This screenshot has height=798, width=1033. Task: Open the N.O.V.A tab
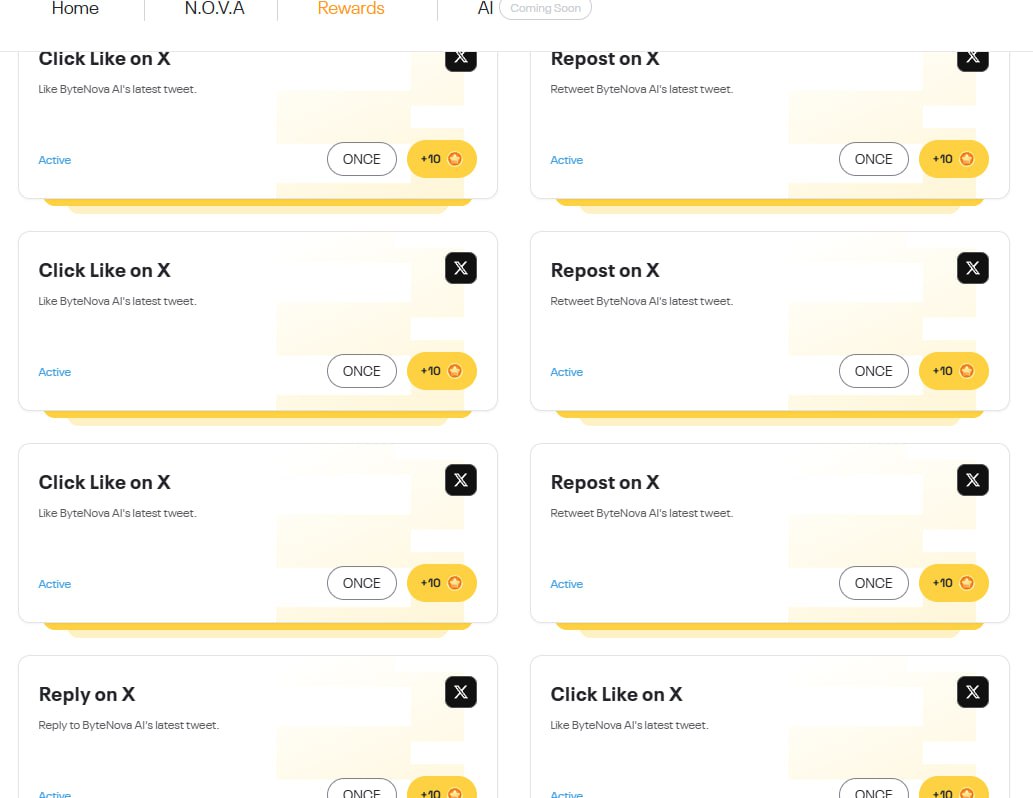214,9
